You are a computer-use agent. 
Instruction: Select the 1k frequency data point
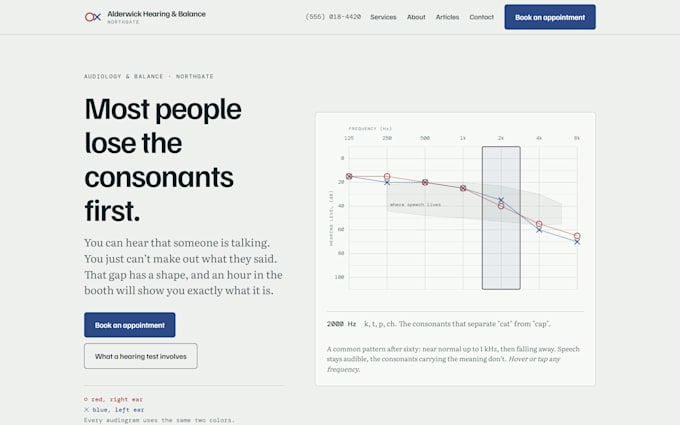point(463,188)
